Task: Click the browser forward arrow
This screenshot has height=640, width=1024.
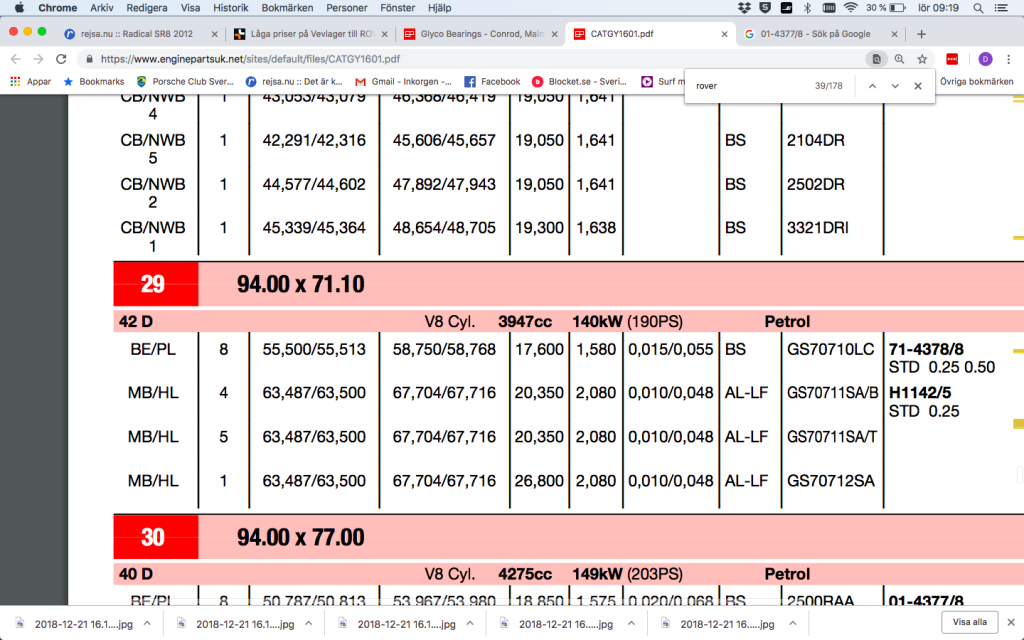Action: pyautogui.click(x=39, y=59)
